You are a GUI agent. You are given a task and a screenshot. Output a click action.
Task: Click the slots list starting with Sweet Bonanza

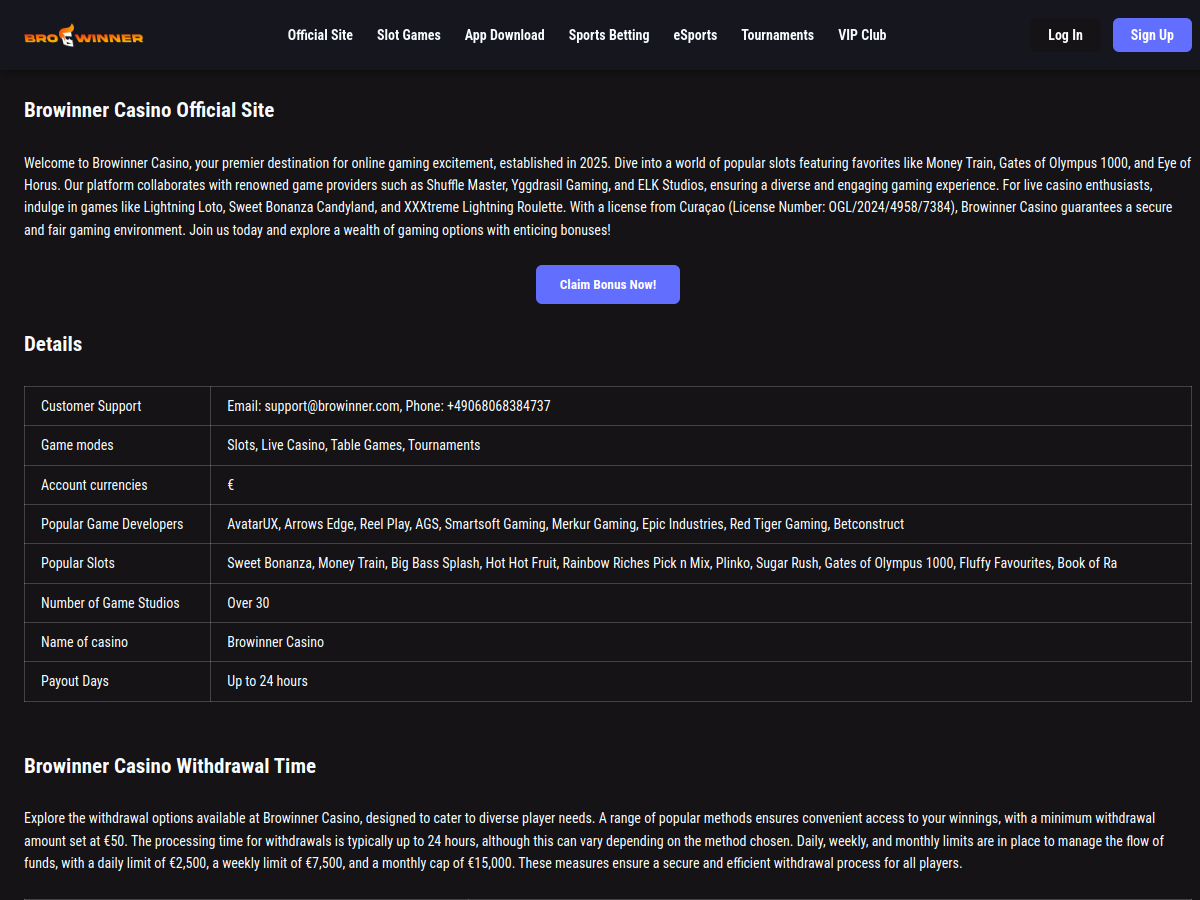pyautogui.click(x=672, y=563)
